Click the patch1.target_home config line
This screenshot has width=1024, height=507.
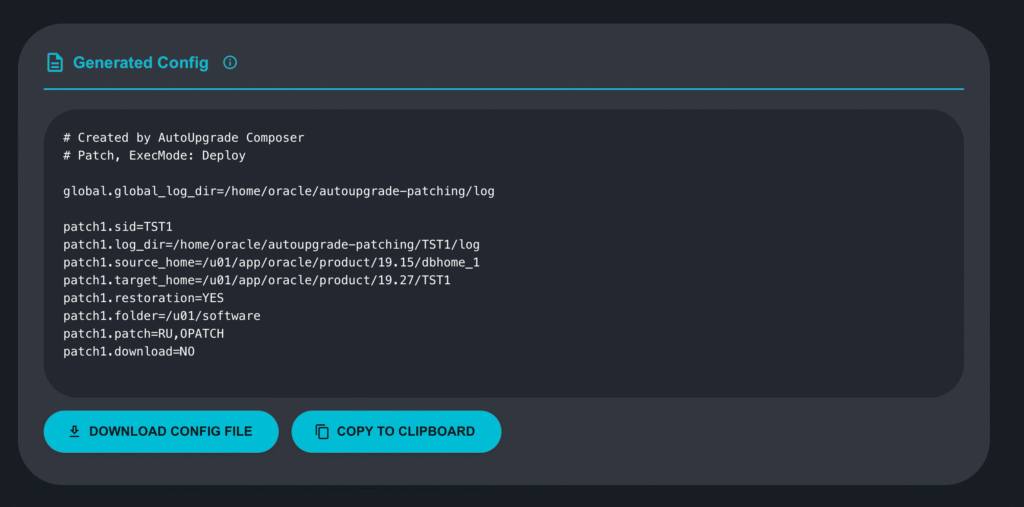point(257,281)
